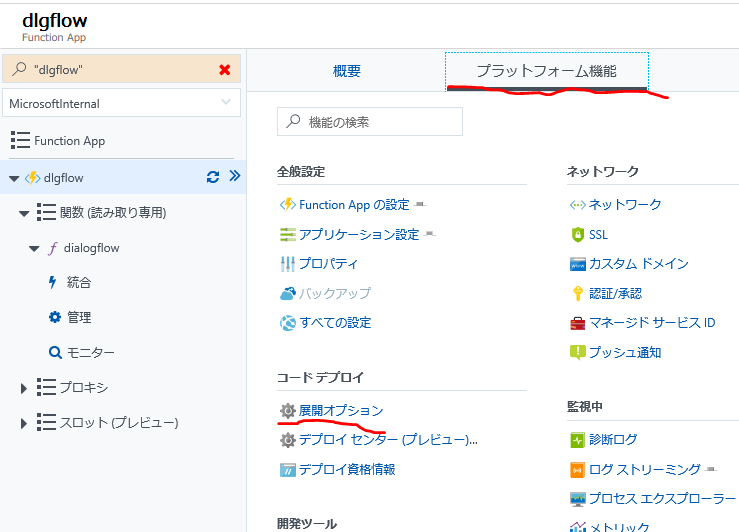Click the greyed-out バックアップ link
Viewport: 739px width, 532px height.
[x=335, y=293]
